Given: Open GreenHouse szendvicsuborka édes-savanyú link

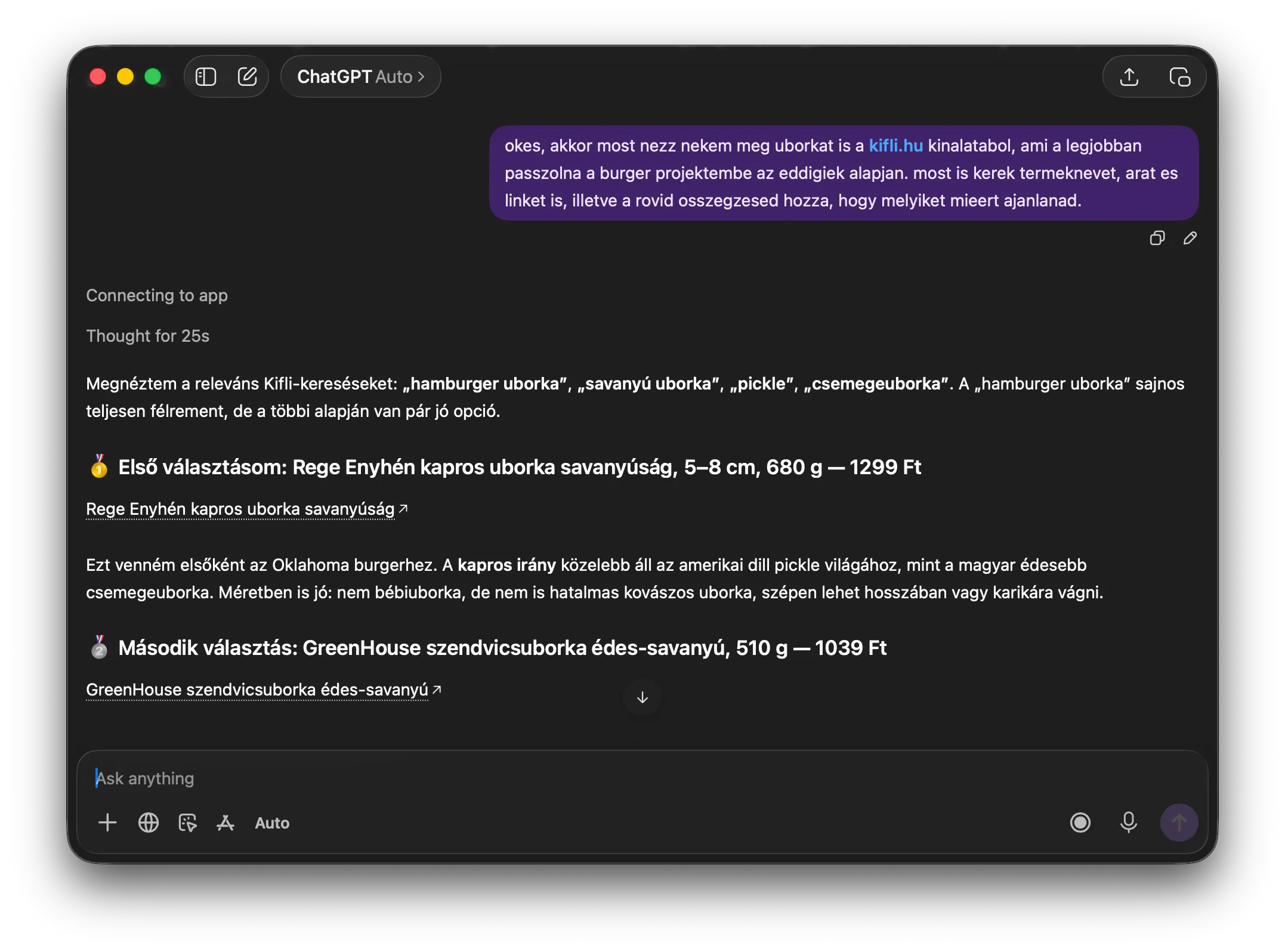Looking at the screenshot, I should pyautogui.click(x=264, y=690).
